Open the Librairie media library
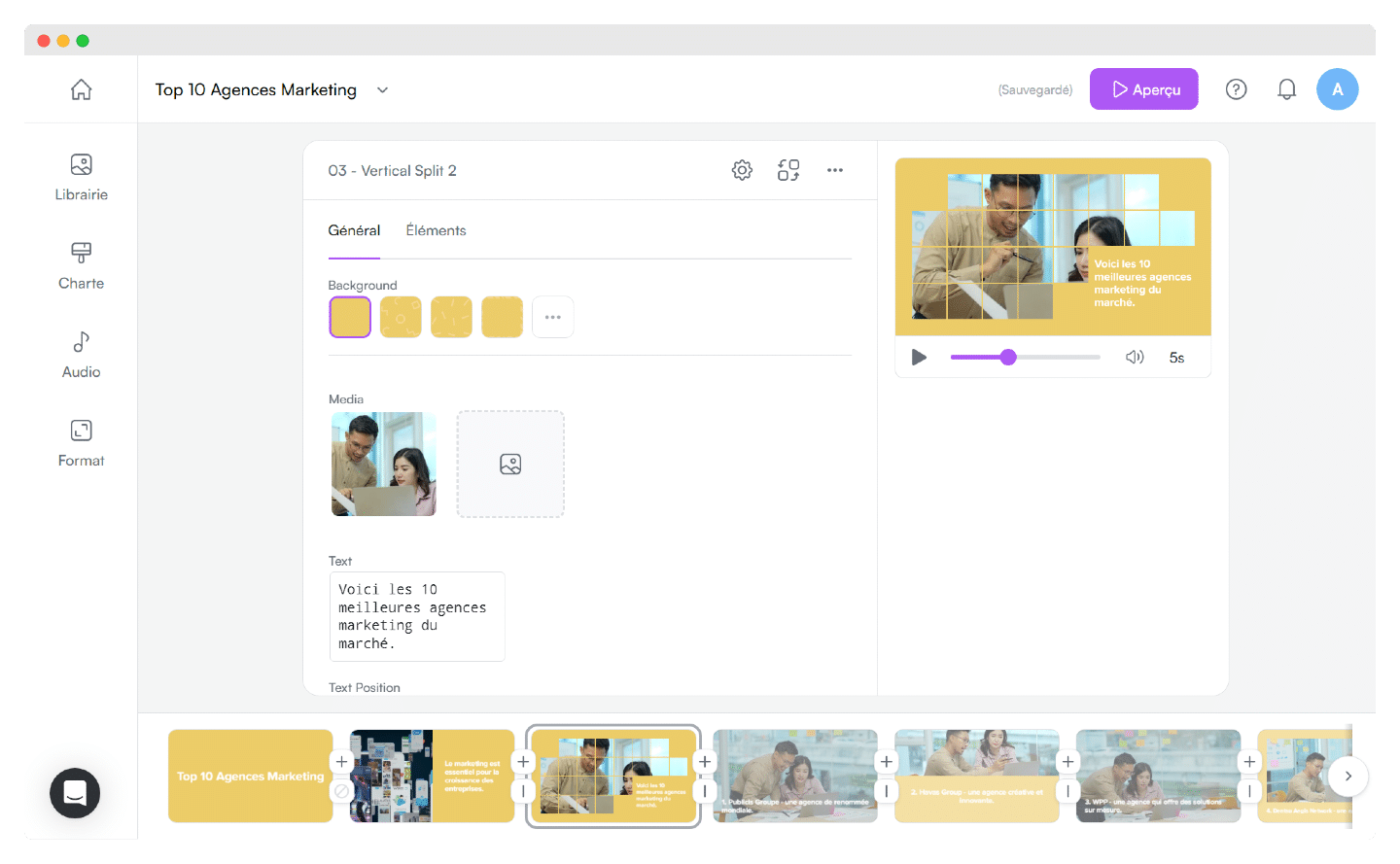 82,178
